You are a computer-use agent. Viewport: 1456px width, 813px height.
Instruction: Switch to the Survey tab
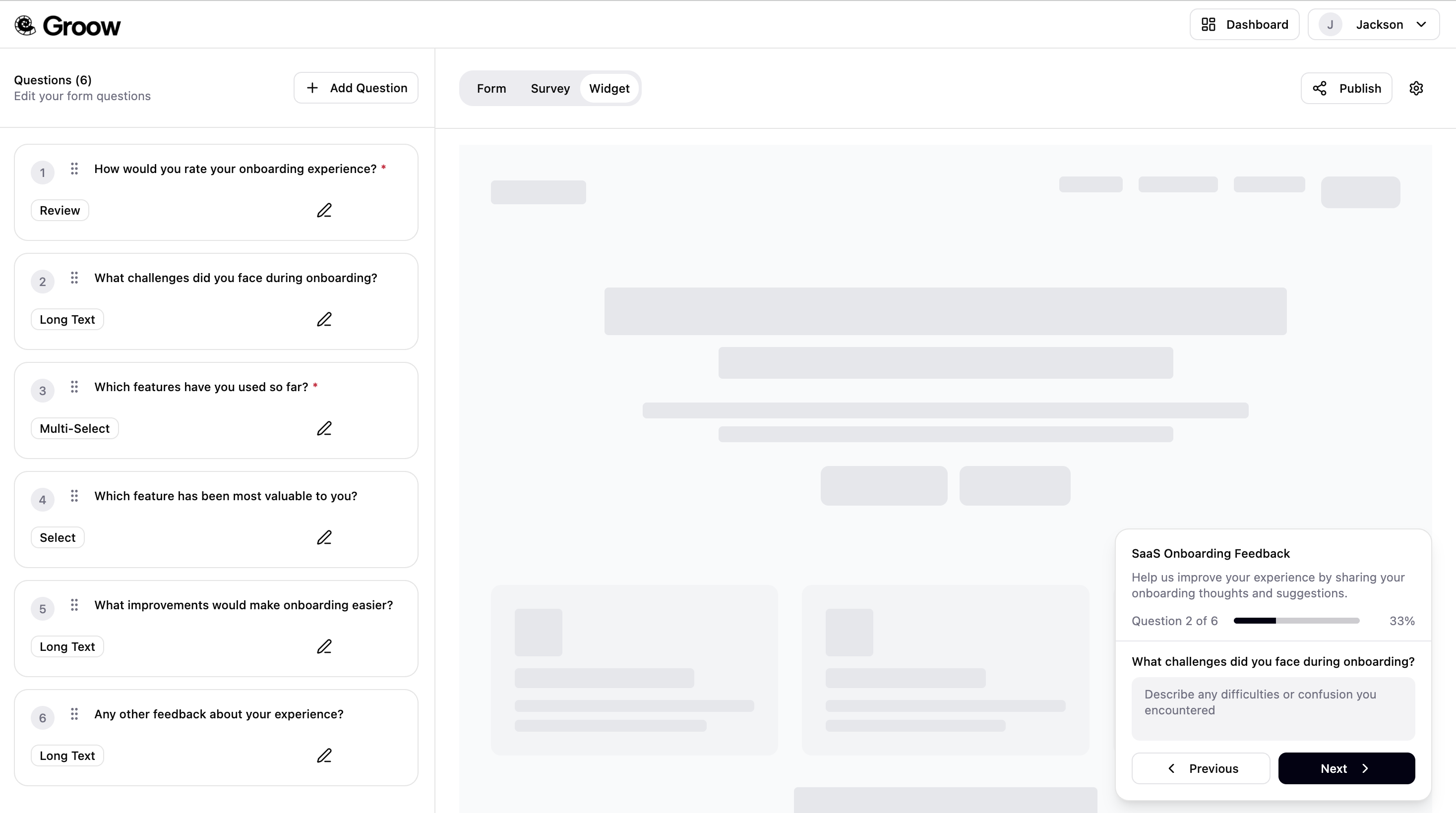(550, 88)
